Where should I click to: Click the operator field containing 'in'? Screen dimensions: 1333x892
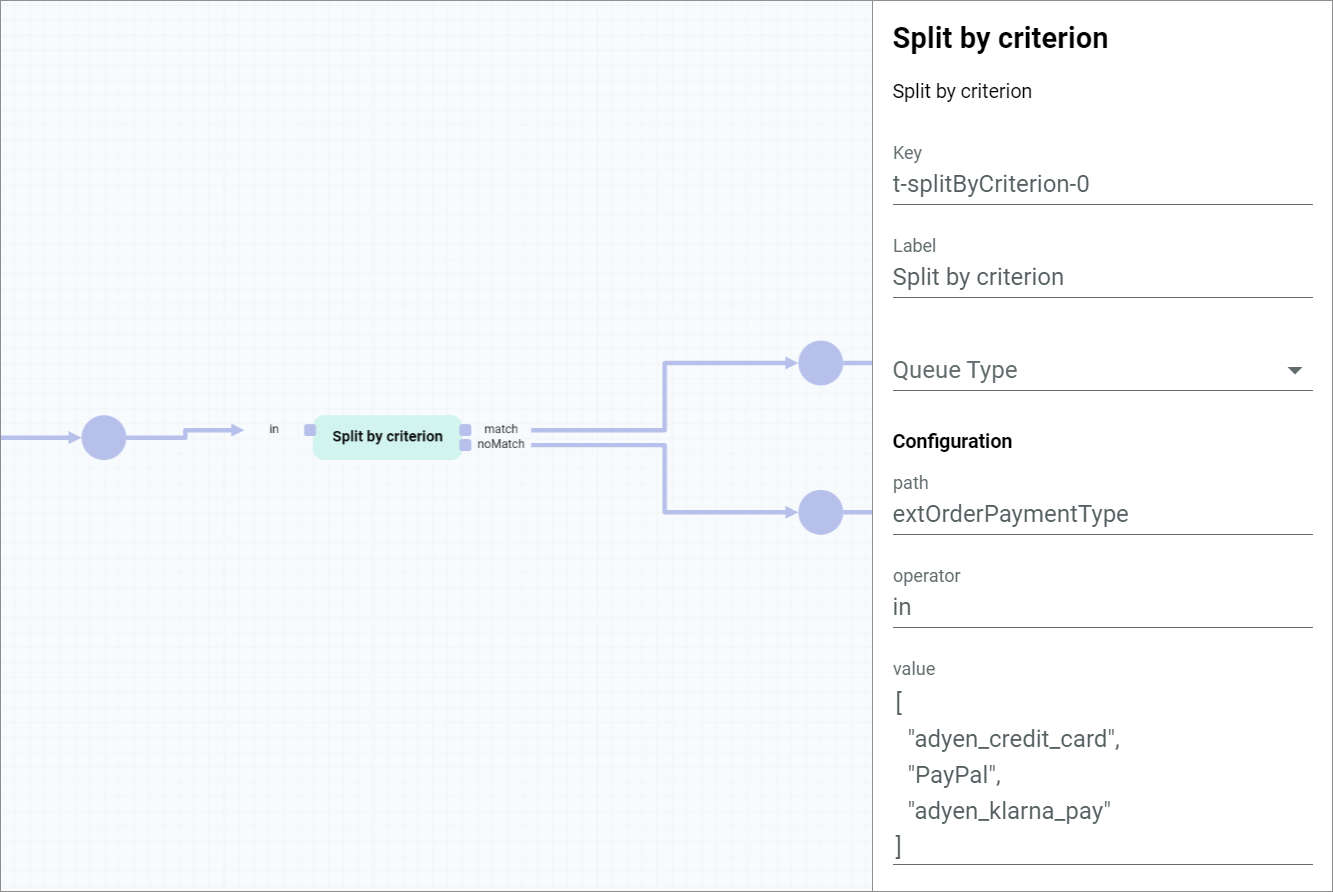point(1102,607)
